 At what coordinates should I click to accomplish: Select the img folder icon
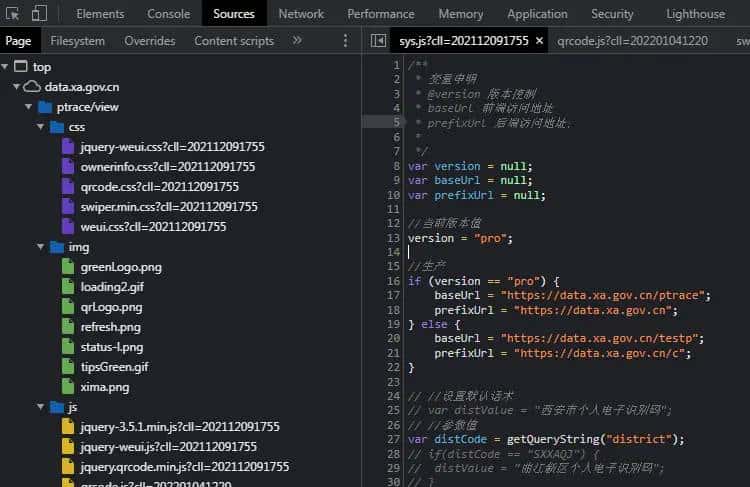[x=57, y=247]
